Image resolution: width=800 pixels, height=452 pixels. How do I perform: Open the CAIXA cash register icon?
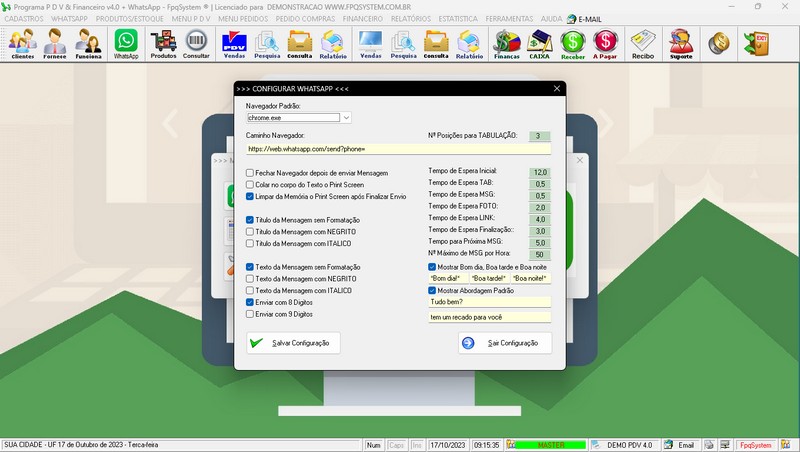(x=541, y=44)
